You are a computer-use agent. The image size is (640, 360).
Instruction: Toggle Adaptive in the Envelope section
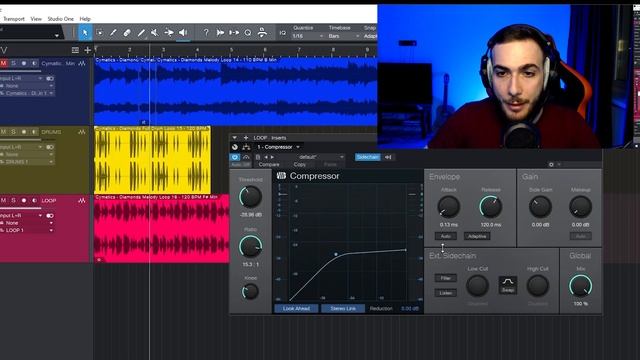click(x=477, y=236)
